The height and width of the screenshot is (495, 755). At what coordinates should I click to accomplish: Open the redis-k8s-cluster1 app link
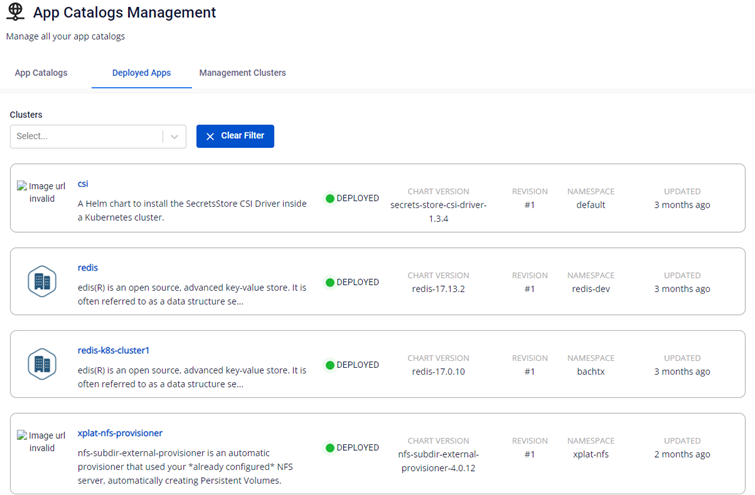(113, 350)
